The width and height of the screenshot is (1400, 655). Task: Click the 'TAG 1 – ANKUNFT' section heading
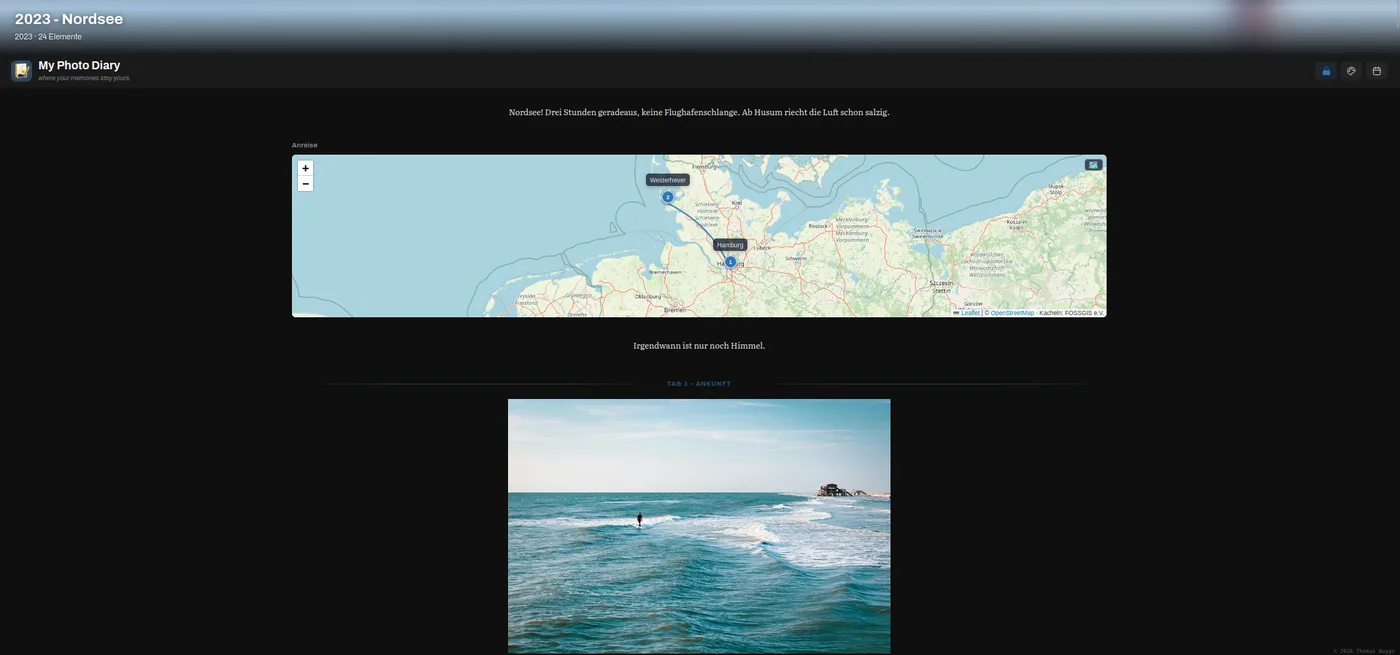tap(699, 384)
